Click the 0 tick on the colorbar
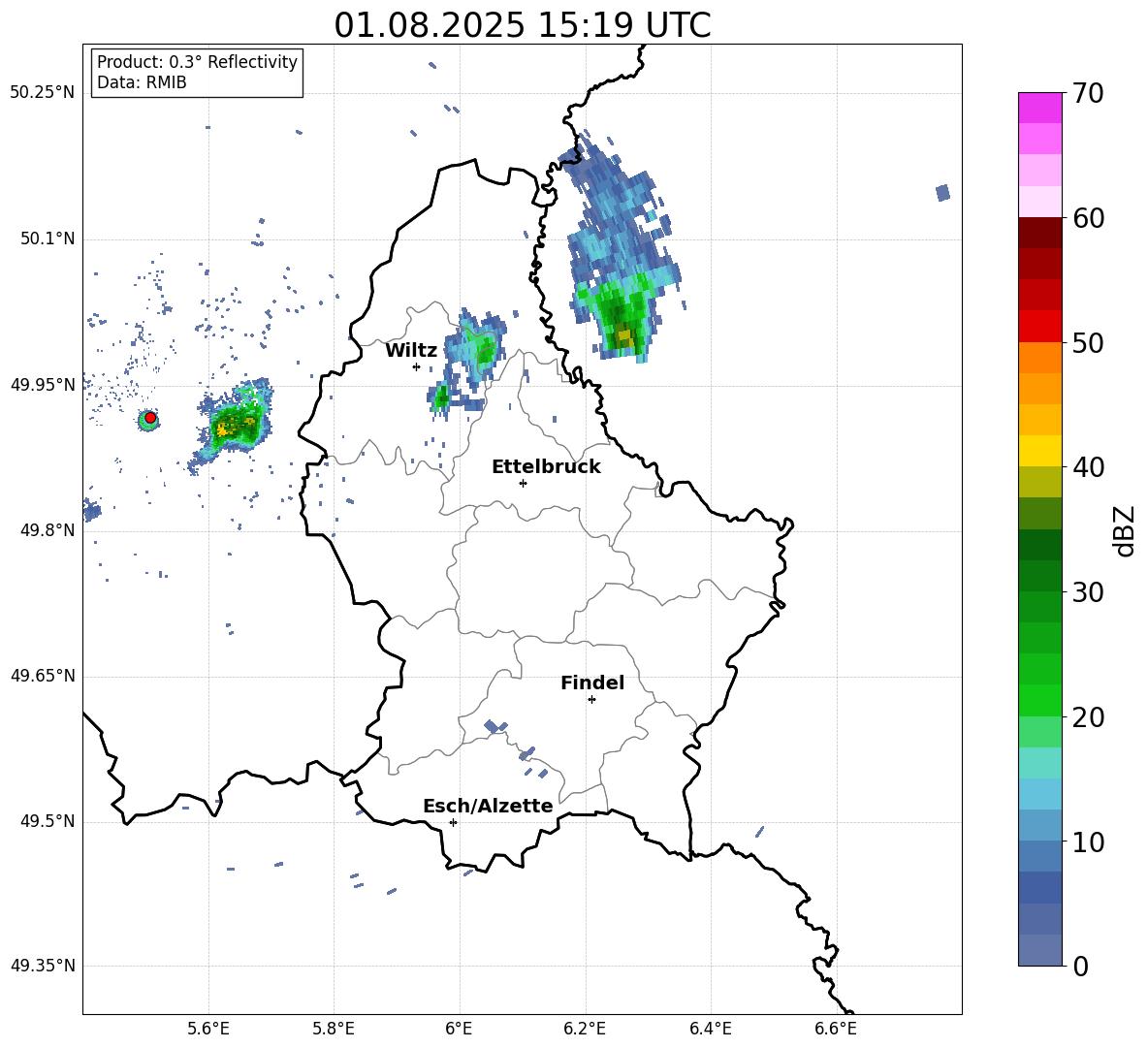This screenshot has width=1148, height=1048. [x=1080, y=966]
